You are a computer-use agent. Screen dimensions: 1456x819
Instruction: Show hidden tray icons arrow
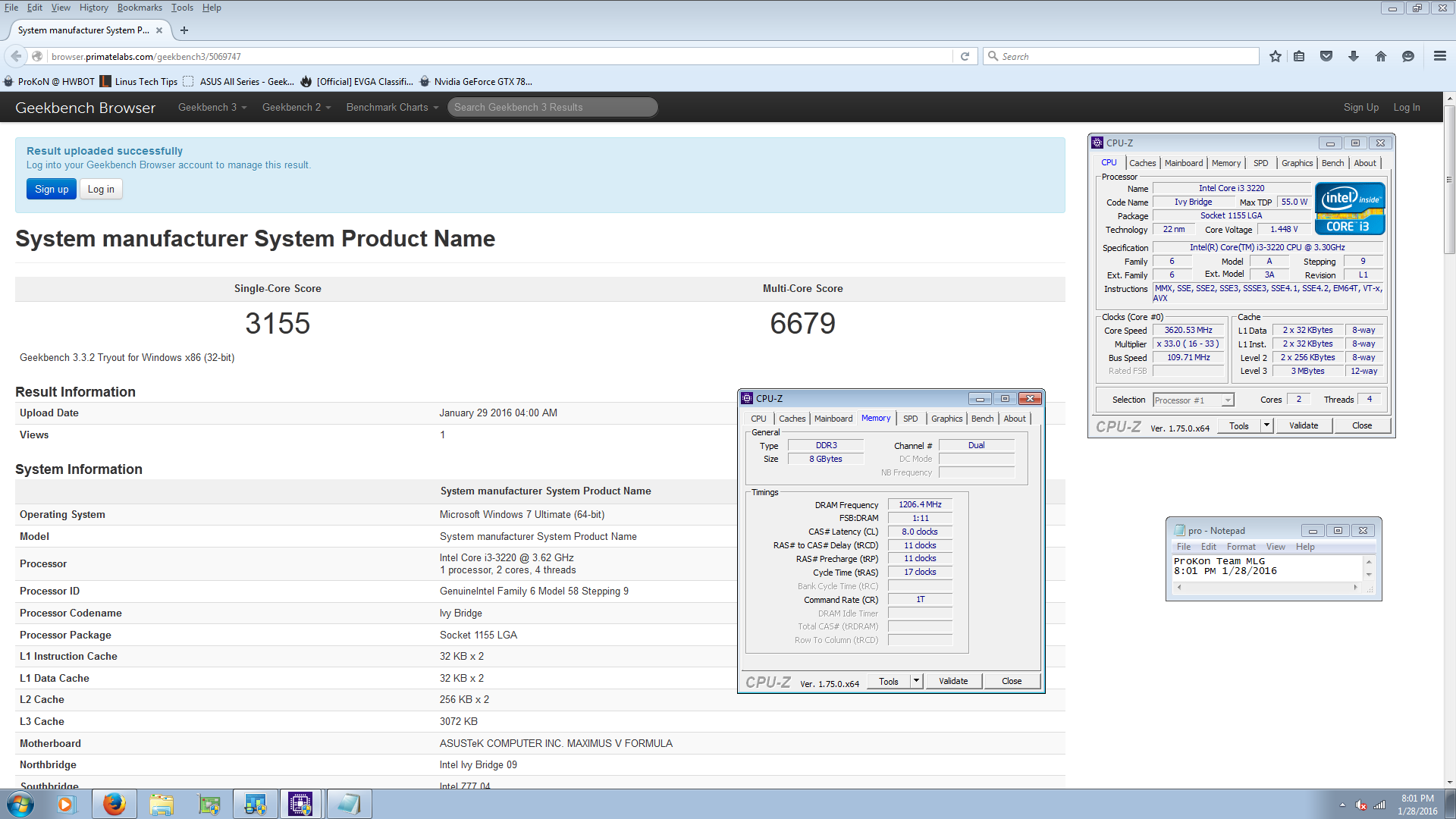1342,805
